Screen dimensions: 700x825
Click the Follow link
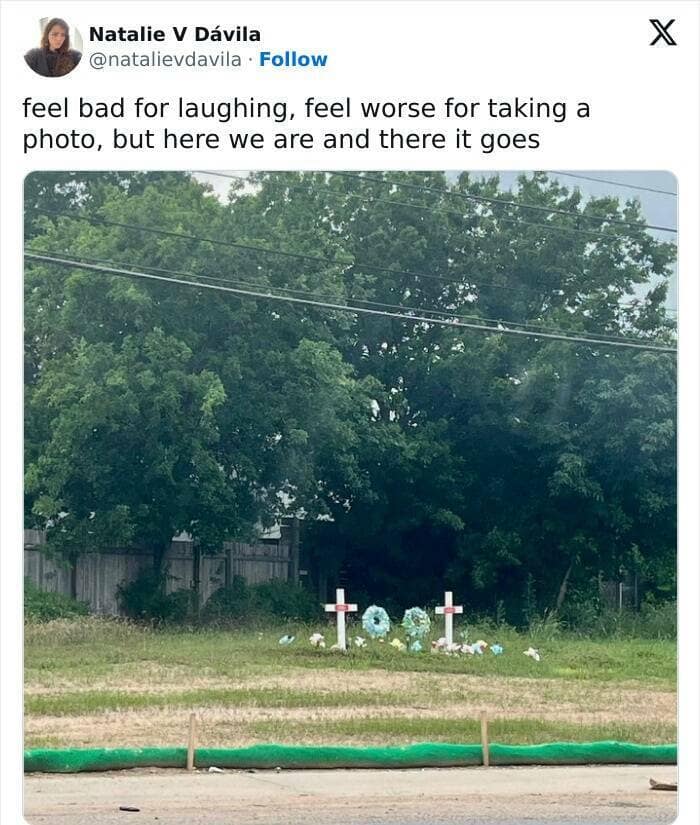pos(293,59)
